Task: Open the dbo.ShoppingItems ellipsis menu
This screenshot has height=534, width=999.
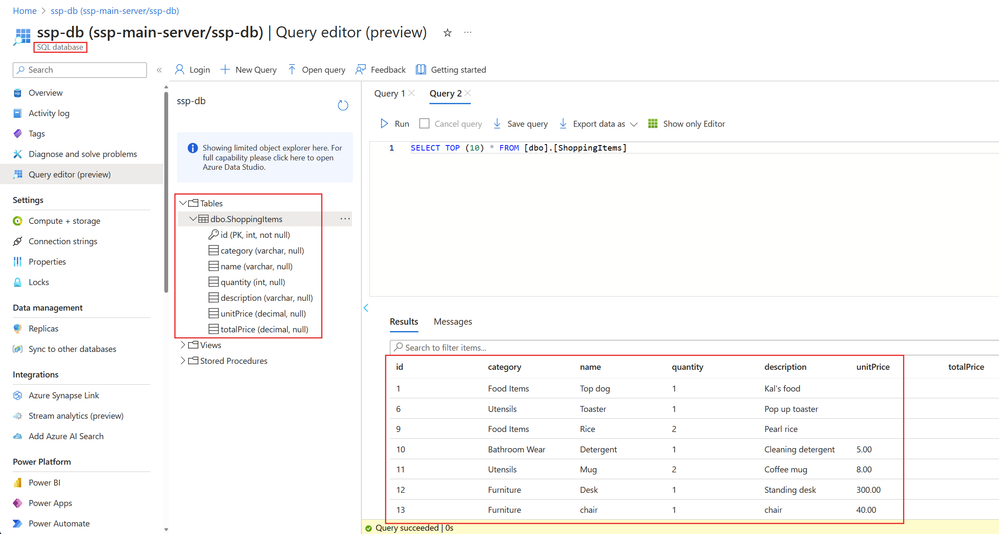Action: [345, 219]
